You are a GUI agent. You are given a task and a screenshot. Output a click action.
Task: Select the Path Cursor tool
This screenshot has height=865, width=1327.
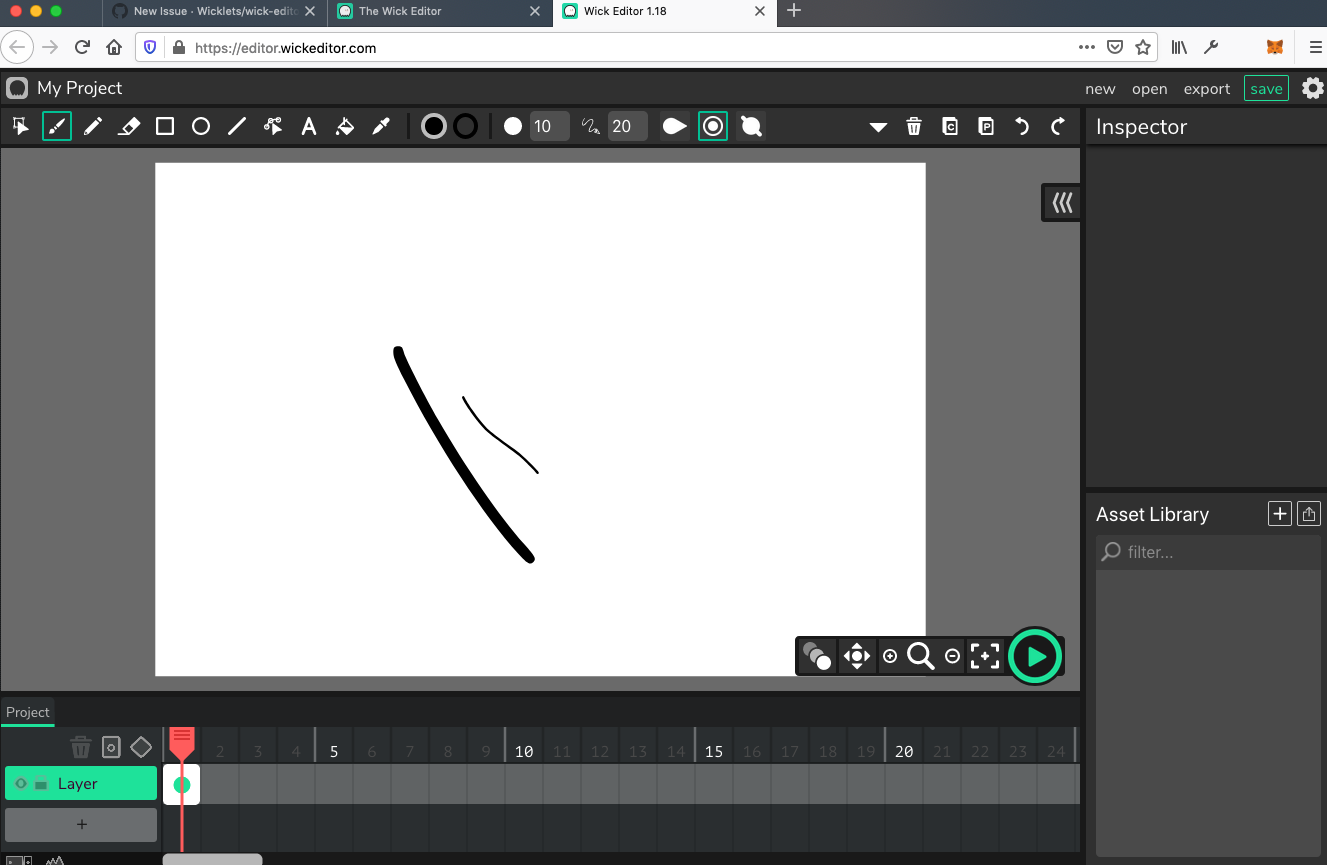[x=273, y=126]
